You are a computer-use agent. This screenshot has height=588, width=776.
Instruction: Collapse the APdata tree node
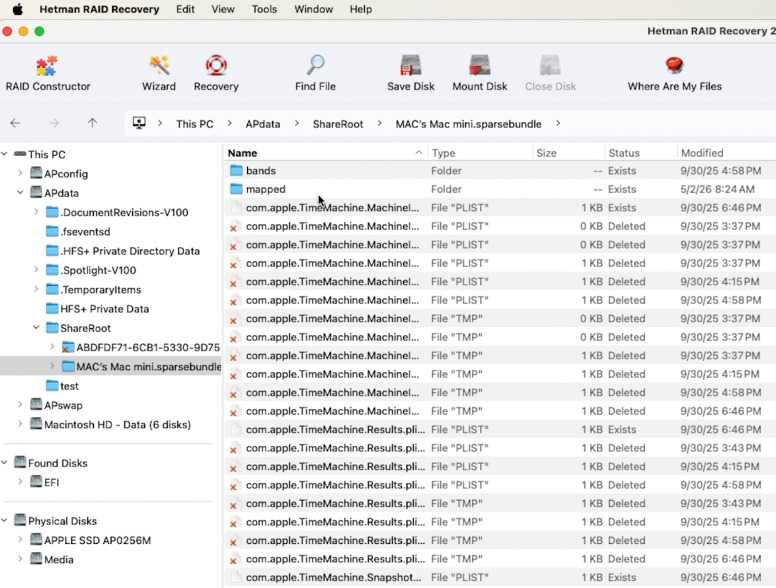click(x=20, y=193)
